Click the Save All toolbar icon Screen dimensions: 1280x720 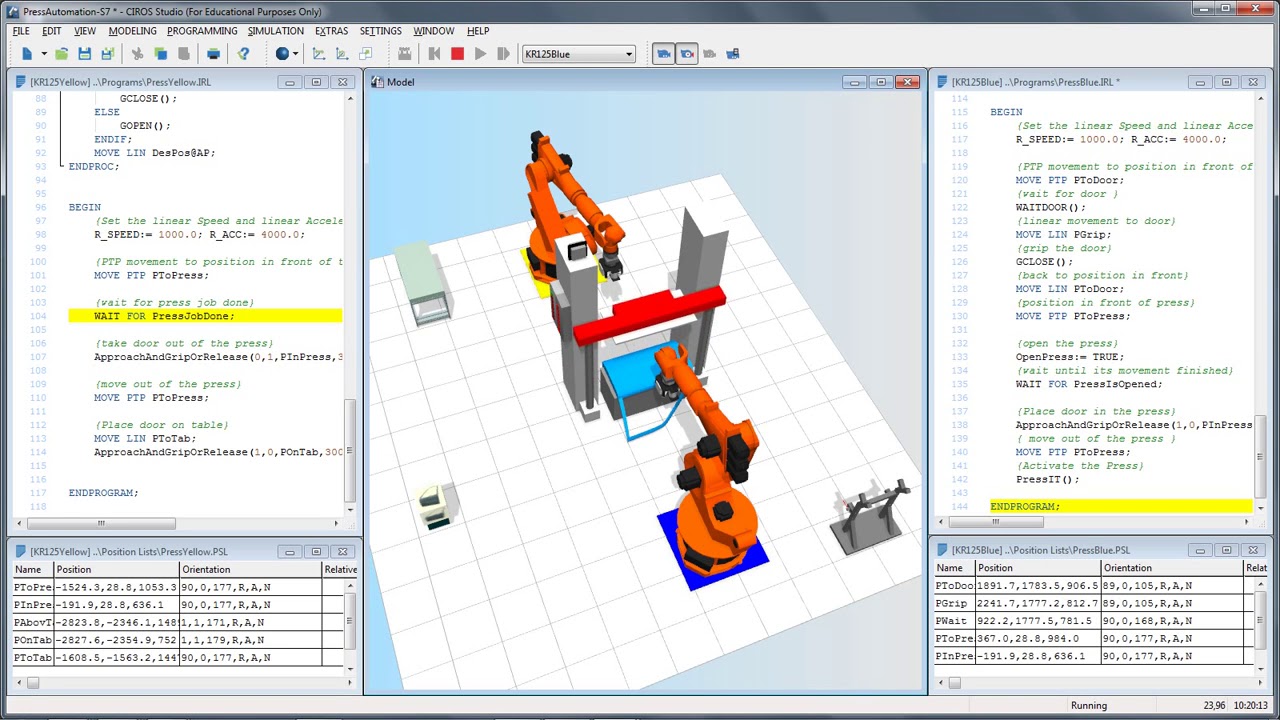tap(106, 54)
